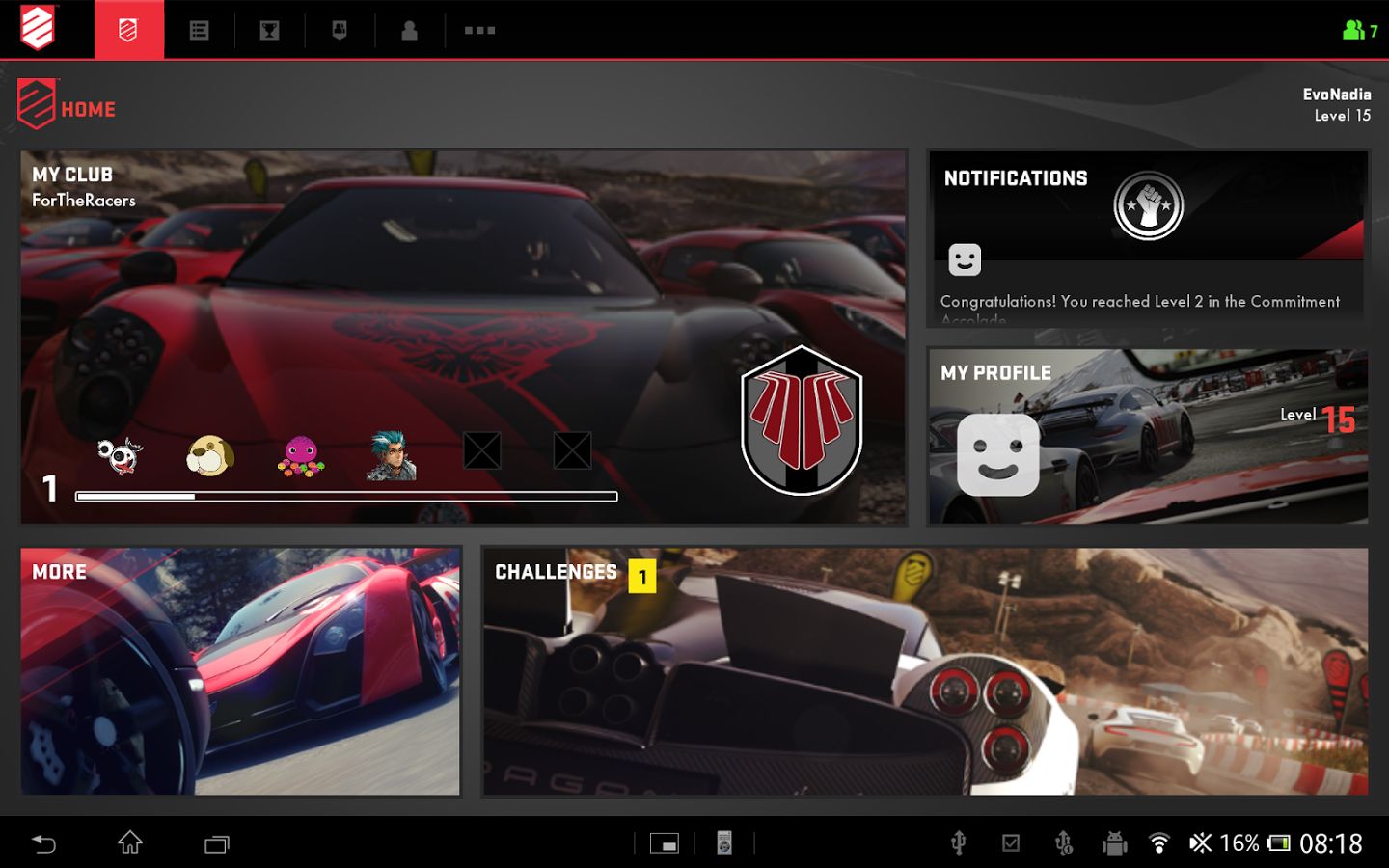Image resolution: width=1389 pixels, height=868 pixels.
Task: Open the green friends online counter
Action: pos(1360,30)
